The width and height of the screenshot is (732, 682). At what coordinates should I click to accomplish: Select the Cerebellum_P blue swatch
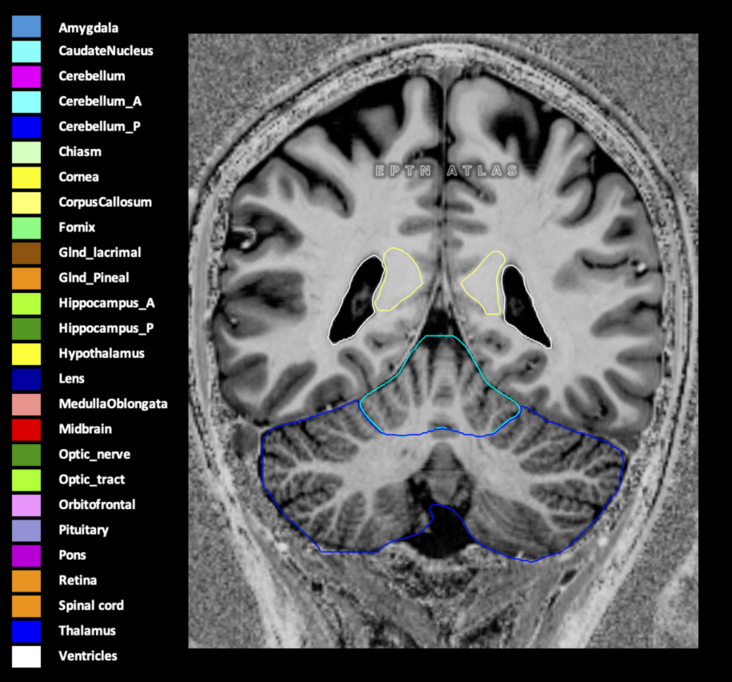coord(26,127)
